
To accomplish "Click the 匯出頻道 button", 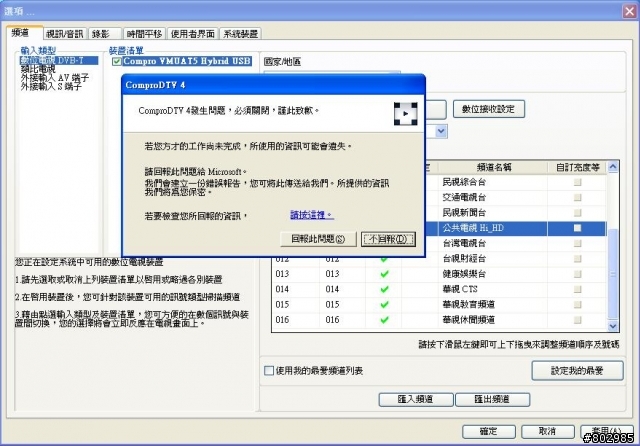I will 492,399.
